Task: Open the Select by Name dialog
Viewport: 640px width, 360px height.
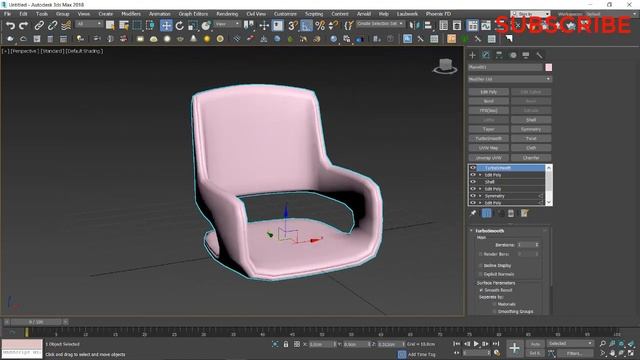Action: [x=124, y=26]
